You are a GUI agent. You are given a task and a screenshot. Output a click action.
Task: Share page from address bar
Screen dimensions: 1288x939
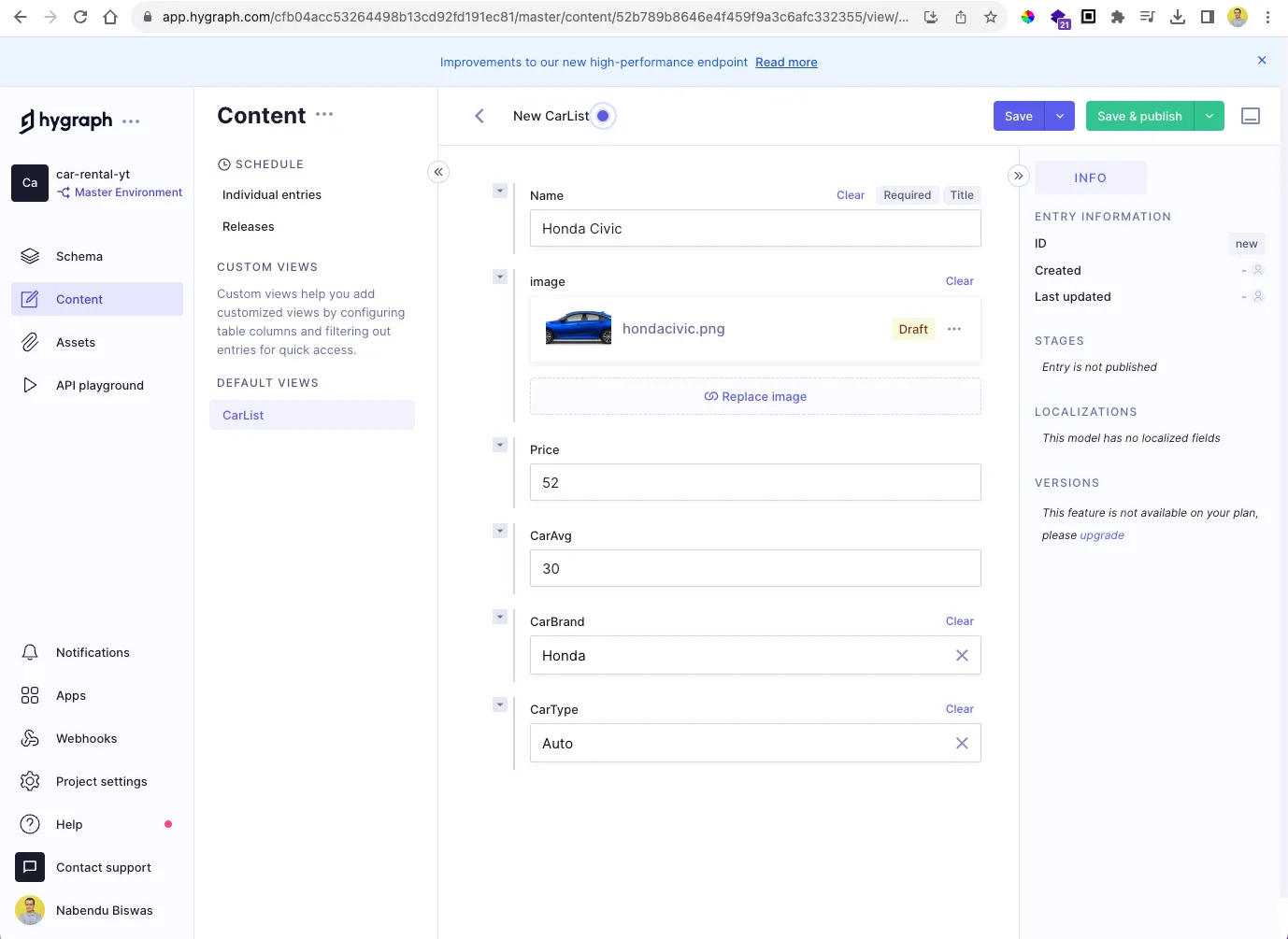coord(961,17)
